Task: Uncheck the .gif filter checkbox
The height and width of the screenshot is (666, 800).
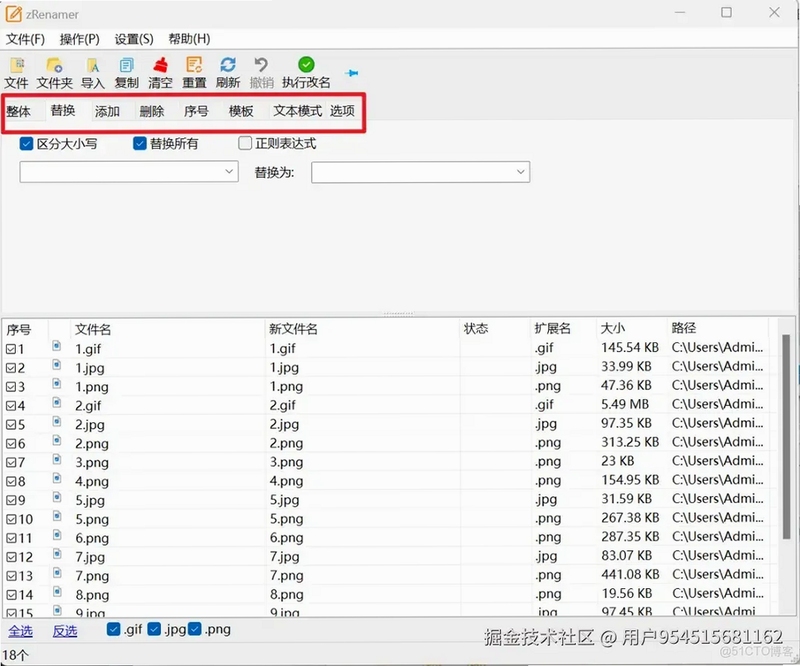Action: tap(114, 629)
